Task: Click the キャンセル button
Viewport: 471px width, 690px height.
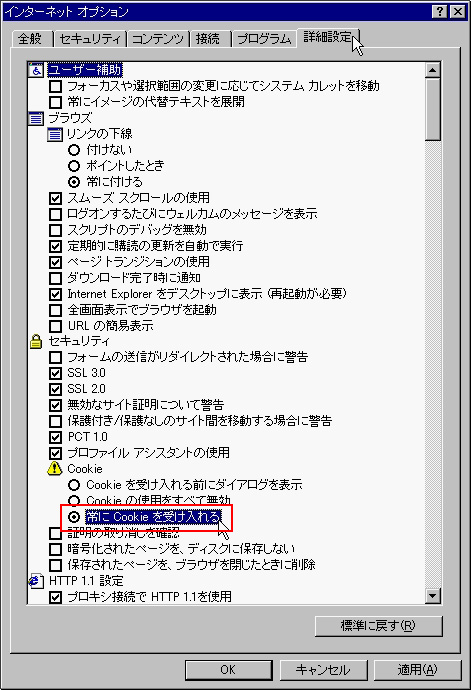Action: click(323, 670)
